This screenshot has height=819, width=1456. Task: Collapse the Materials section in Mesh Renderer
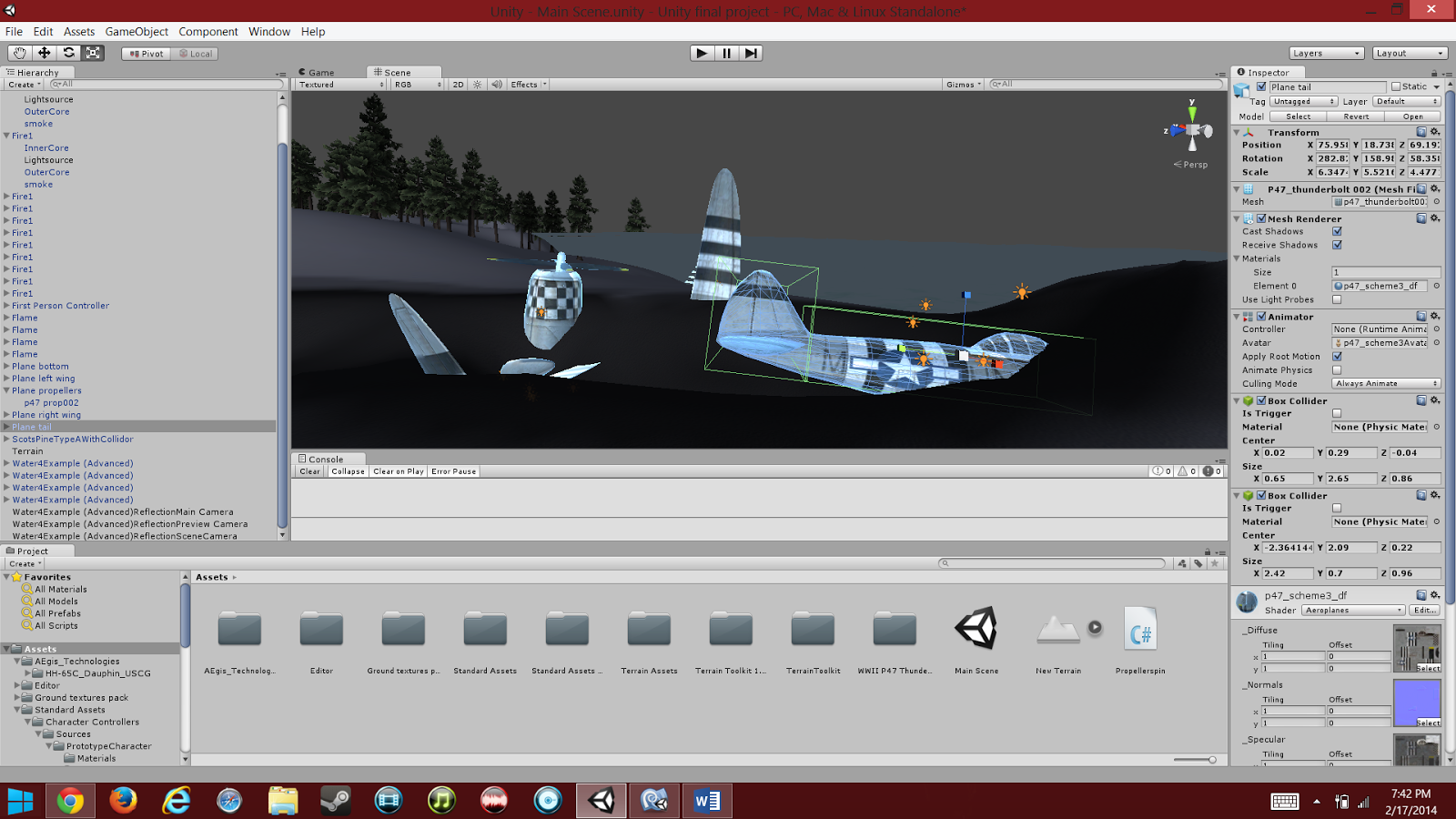pos(1238,258)
